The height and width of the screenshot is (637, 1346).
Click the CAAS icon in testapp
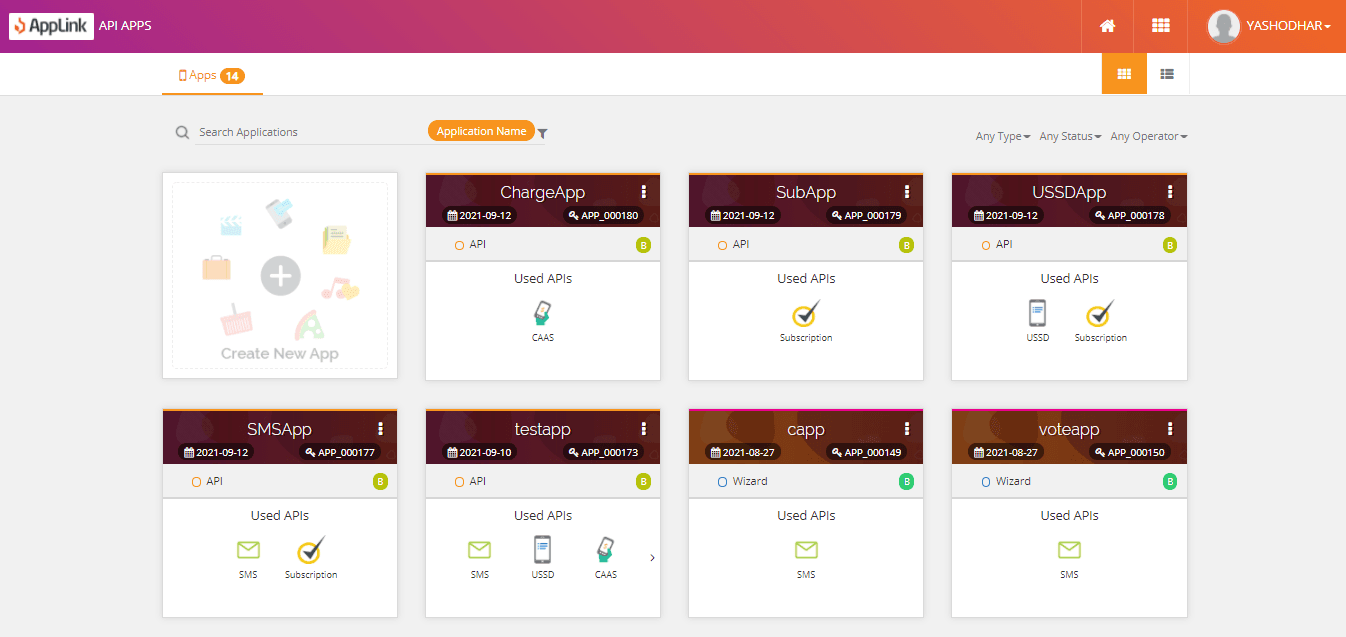(x=605, y=550)
